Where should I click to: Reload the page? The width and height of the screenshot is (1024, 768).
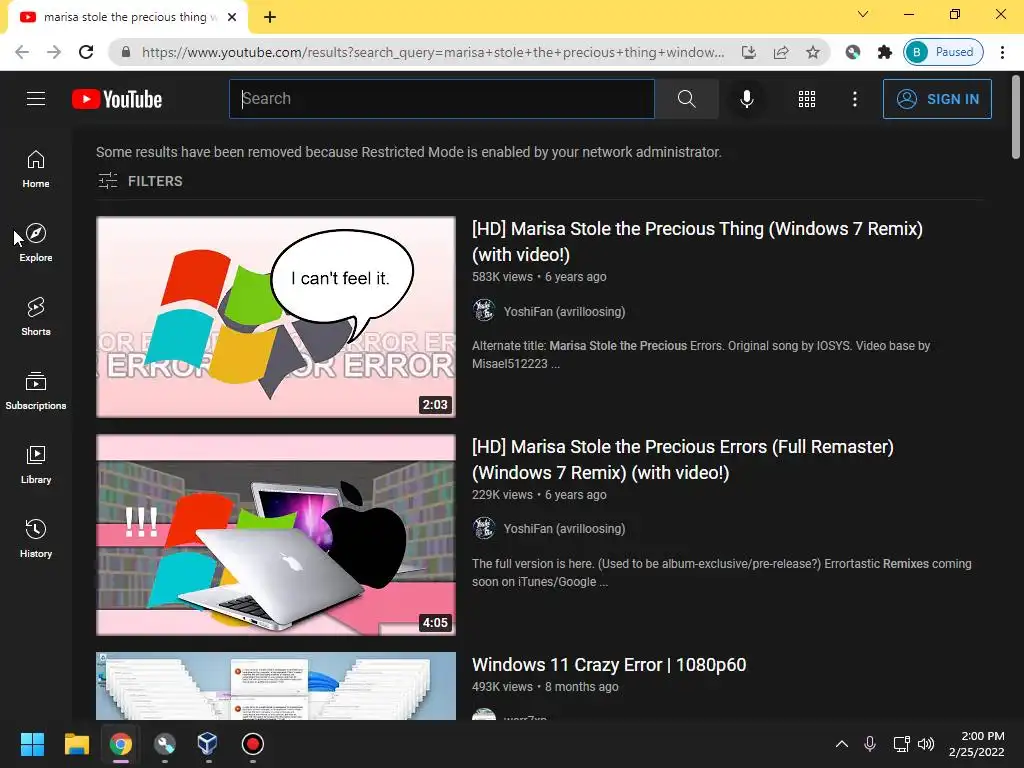[x=86, y=52]
